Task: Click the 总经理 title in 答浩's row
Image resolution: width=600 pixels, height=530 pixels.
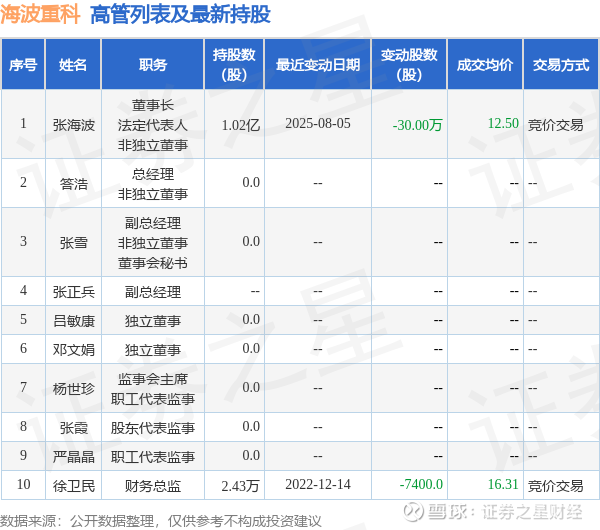Action: pos(153,174)
